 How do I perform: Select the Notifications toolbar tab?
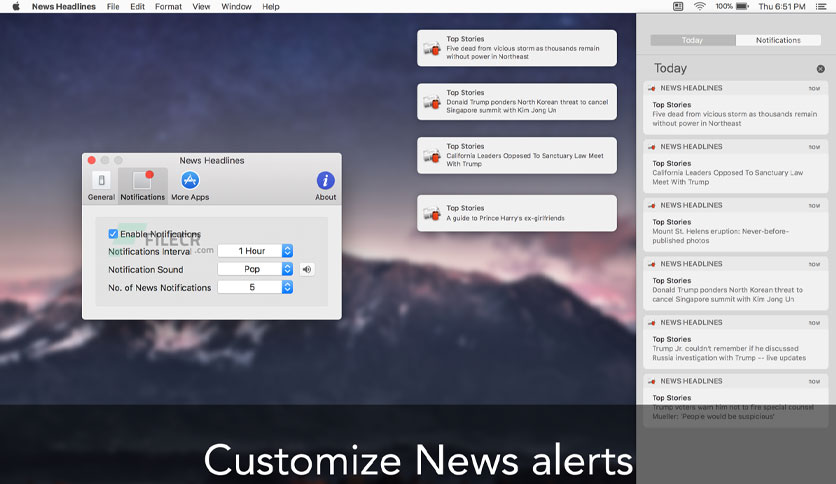click(142, 186)
